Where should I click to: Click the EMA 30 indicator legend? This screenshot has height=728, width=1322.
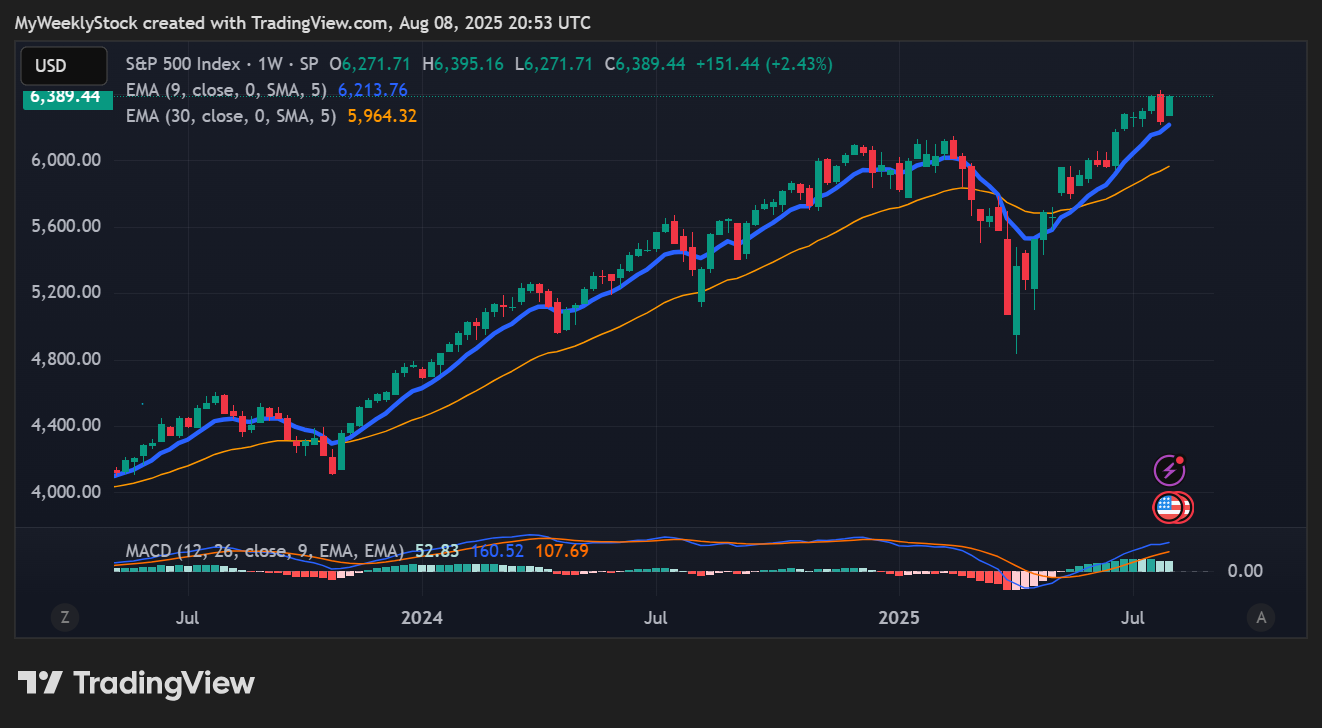coord(233,116)
